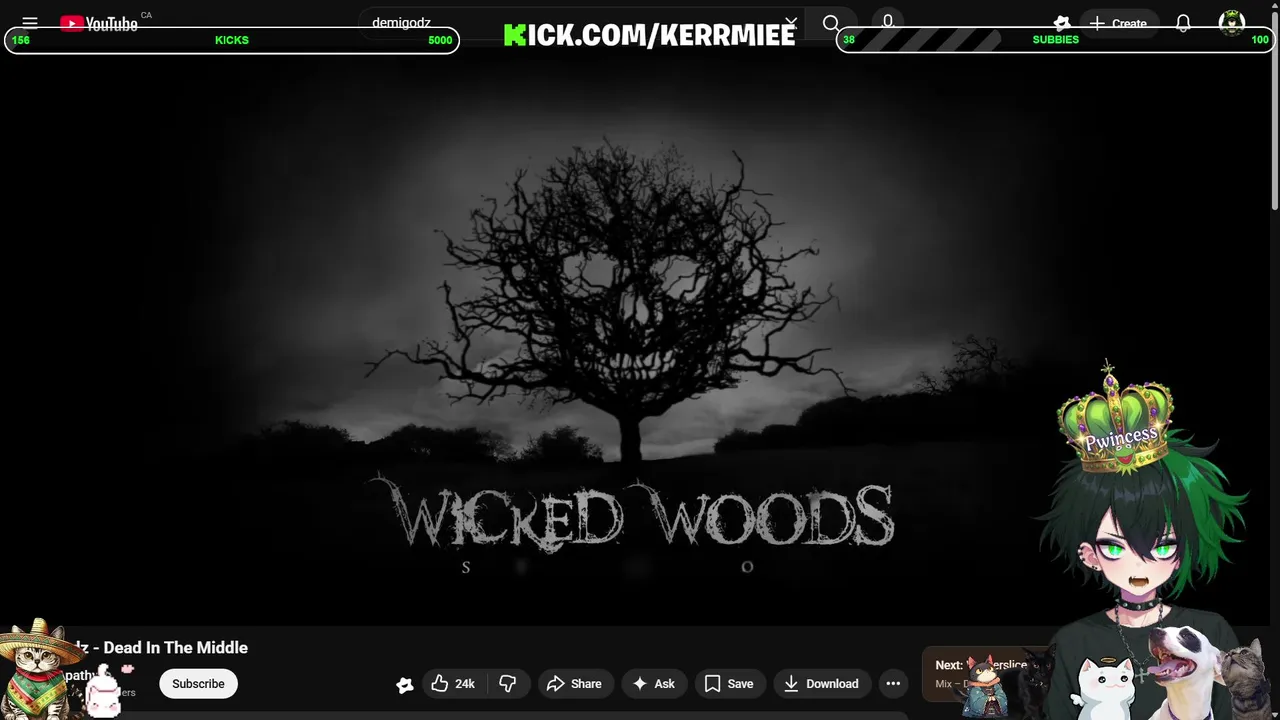
Task: Click the badge icon left of like button
Action: pos(404,685)
